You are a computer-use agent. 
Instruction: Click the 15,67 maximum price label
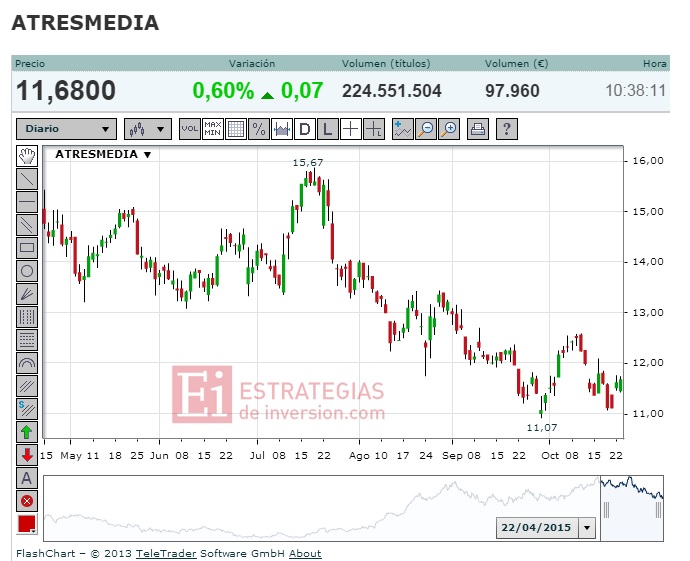(x=308, y=163)
